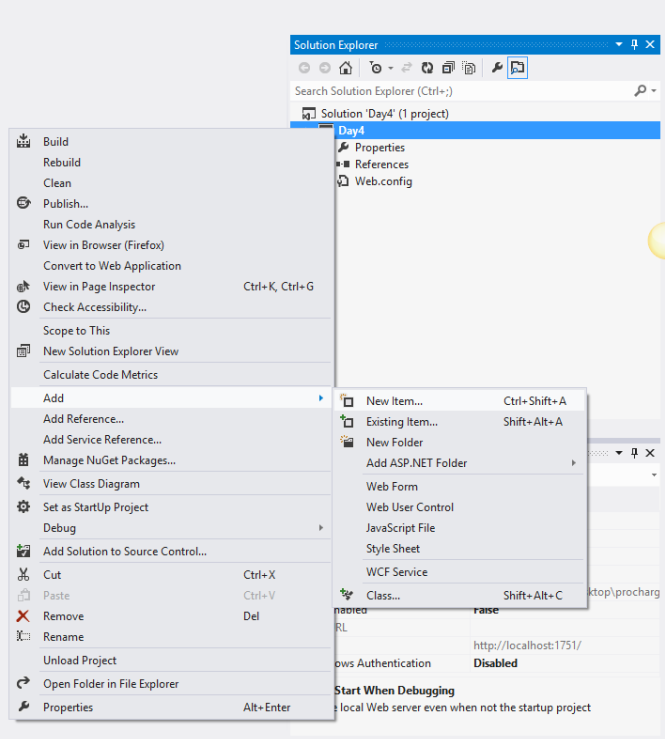Click the Forward arrow in Solution Explorer toolbar
Viewport: 665px width, 739px height.
coord(325,68)
